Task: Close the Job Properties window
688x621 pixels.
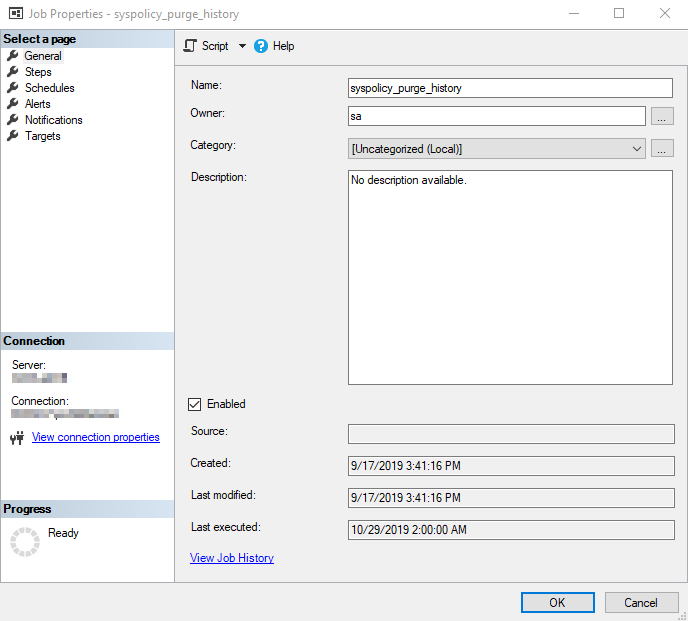Action: pos(665,14)
